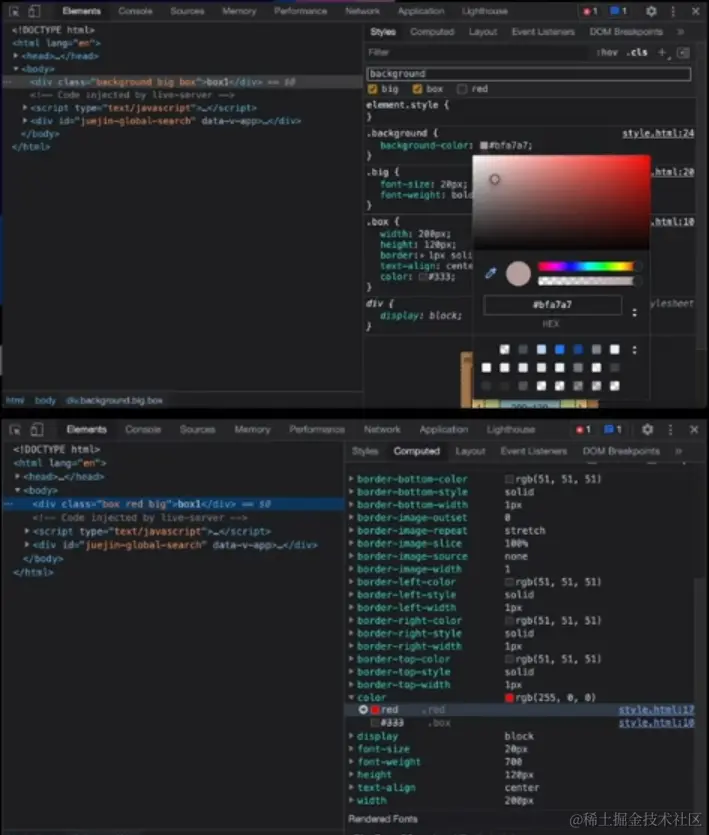709x835 pixels.
Task: Enable the red class checkbox
Action: (462, 89)
